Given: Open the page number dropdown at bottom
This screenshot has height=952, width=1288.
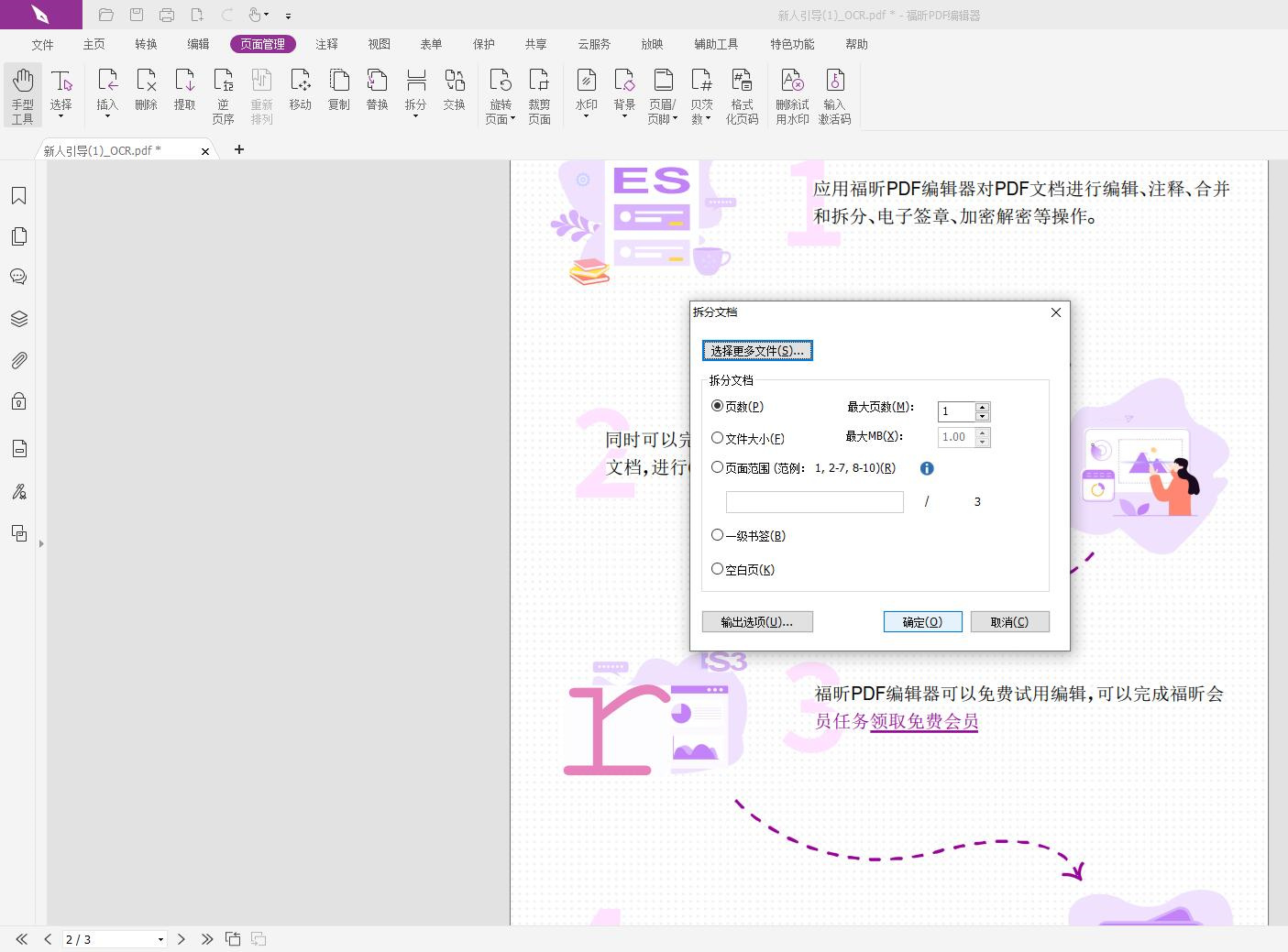Looking at the screenshot, I should [160, 939].
